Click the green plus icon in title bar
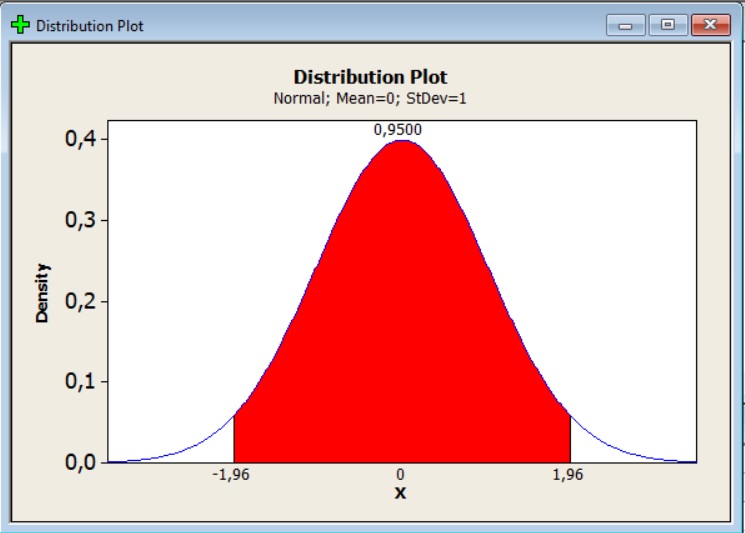The image size is (745, 533). pyautogui.click(x=21, y=25)
